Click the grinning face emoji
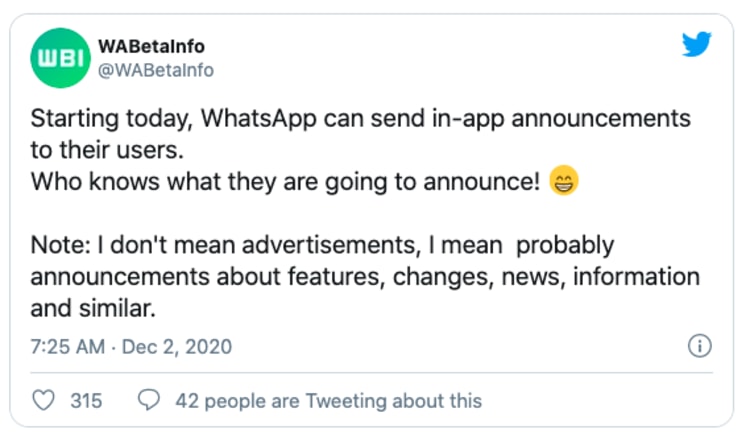Viewport: 750px width, 442px height. (565, 183)
